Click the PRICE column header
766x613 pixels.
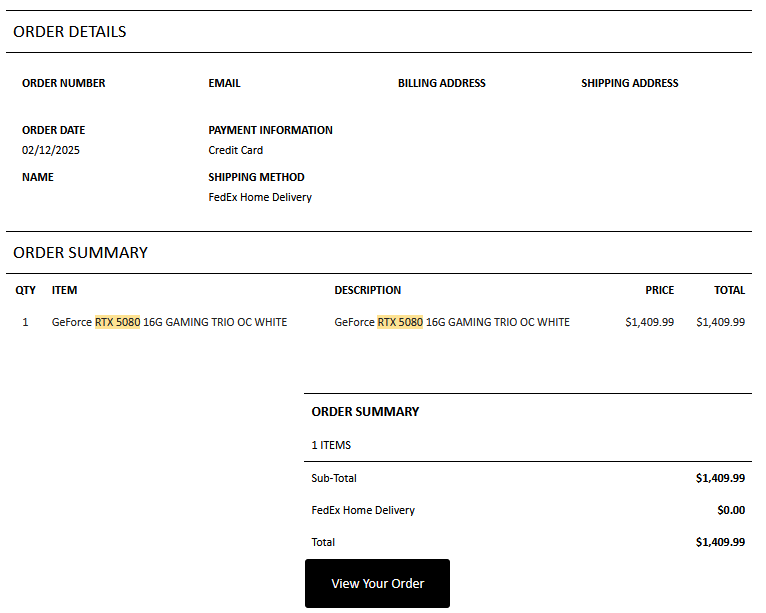coord(660,290)
